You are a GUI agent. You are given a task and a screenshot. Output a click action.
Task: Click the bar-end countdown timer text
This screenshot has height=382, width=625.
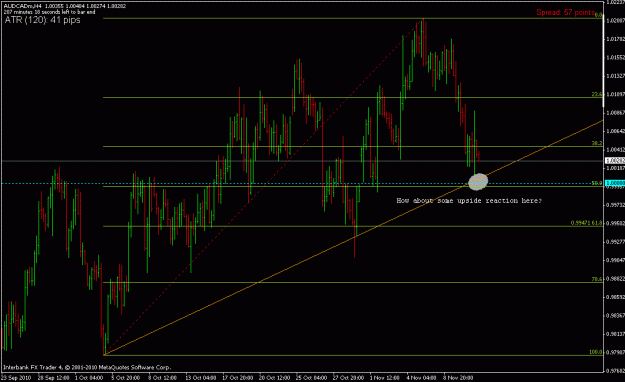click(49, 12)
